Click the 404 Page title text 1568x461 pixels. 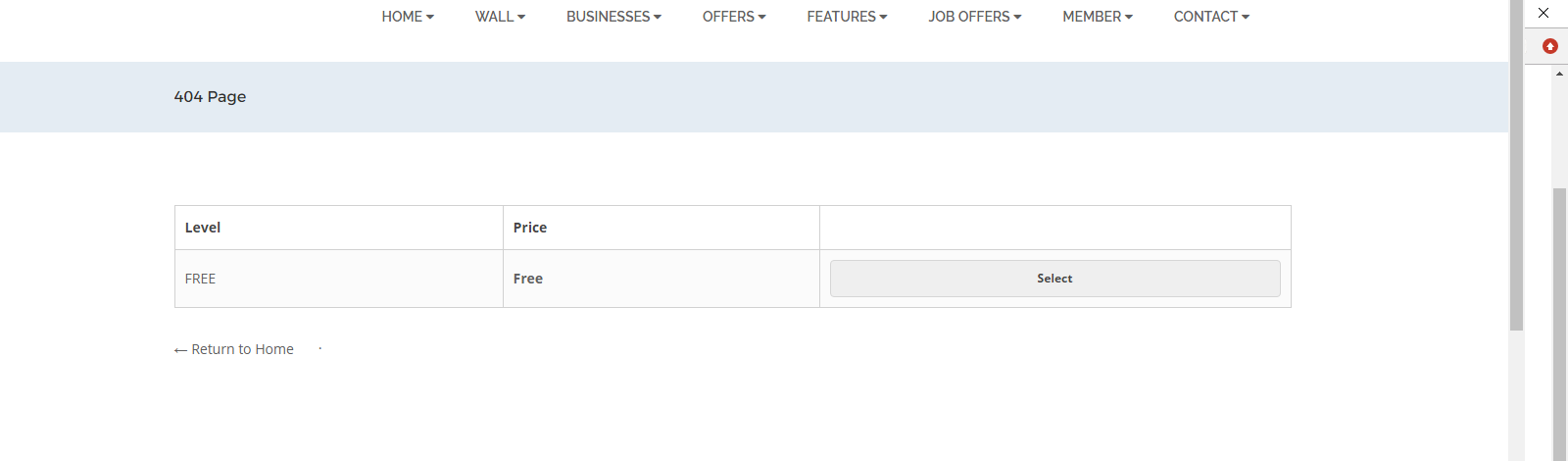(210, 97)
